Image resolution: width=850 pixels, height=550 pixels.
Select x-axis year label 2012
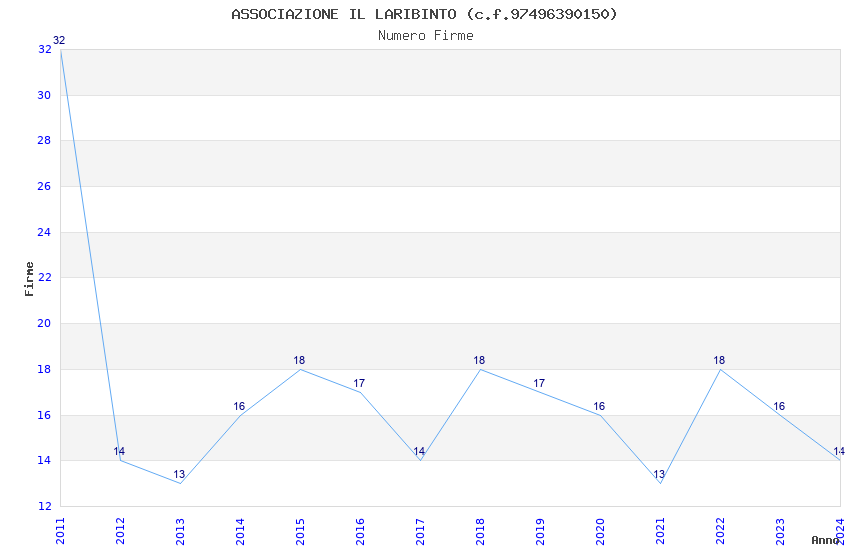point(120,531)
